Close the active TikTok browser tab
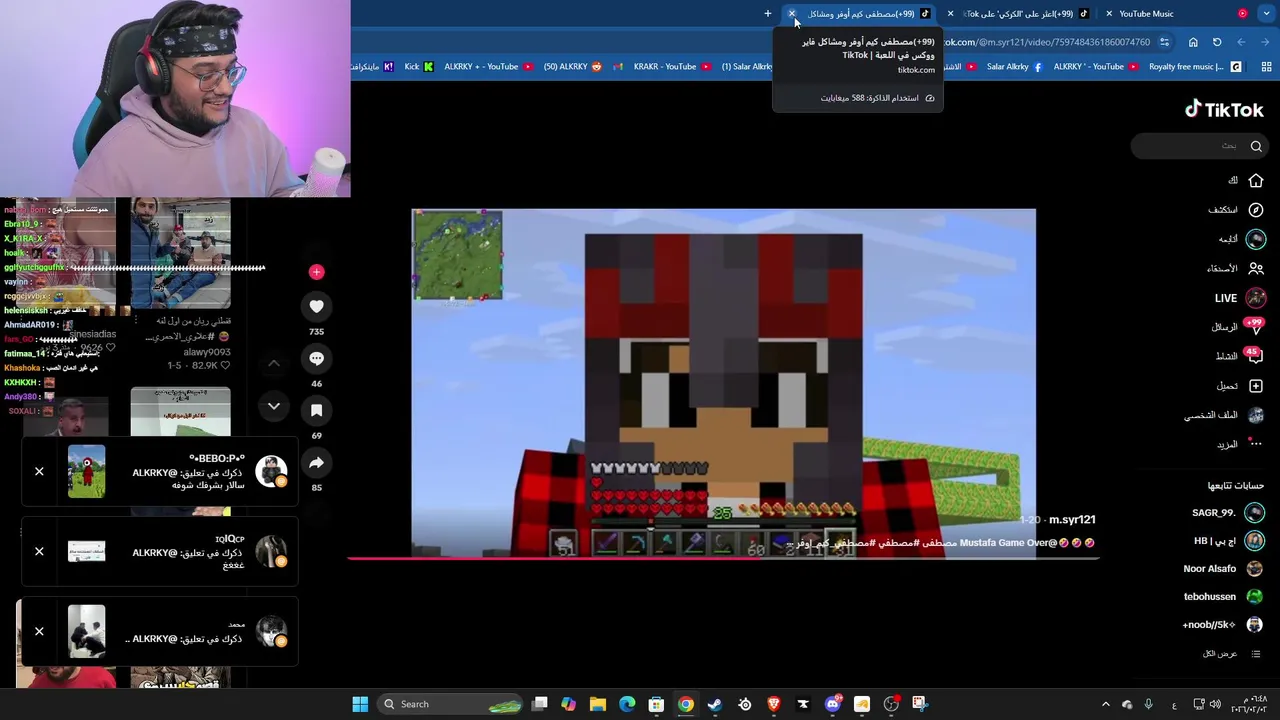1280x720 pixels. 791,14
